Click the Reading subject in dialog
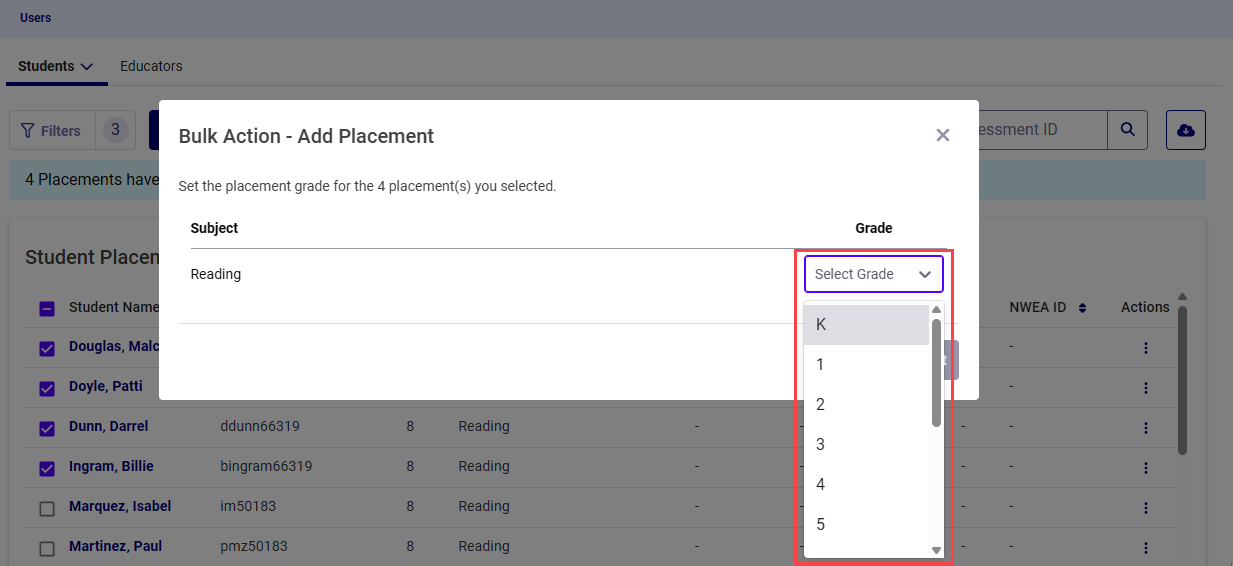This screenshot has height=566, width=1233. coord(216,274)
